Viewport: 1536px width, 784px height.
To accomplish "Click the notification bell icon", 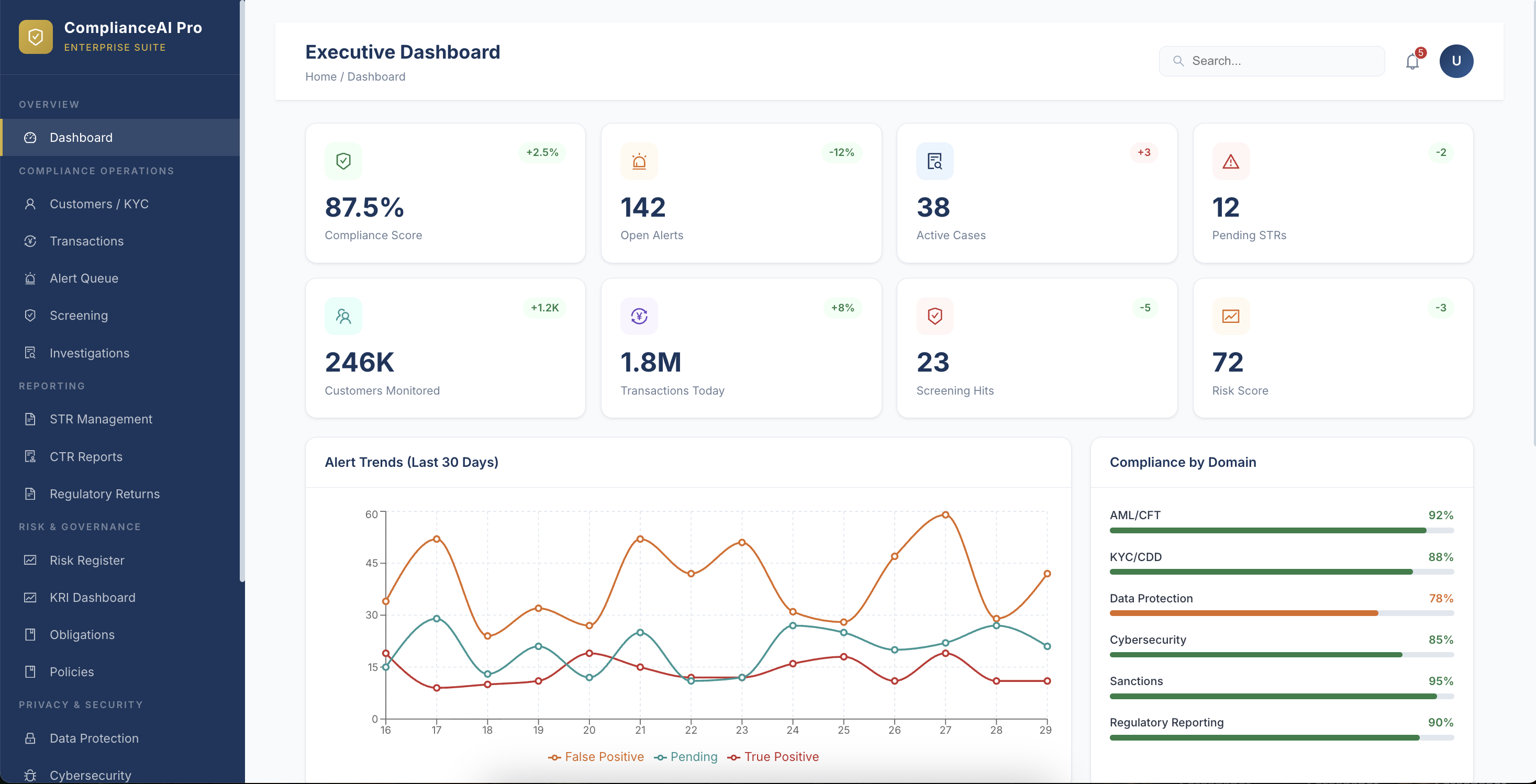I will [x=1412, y=61].
